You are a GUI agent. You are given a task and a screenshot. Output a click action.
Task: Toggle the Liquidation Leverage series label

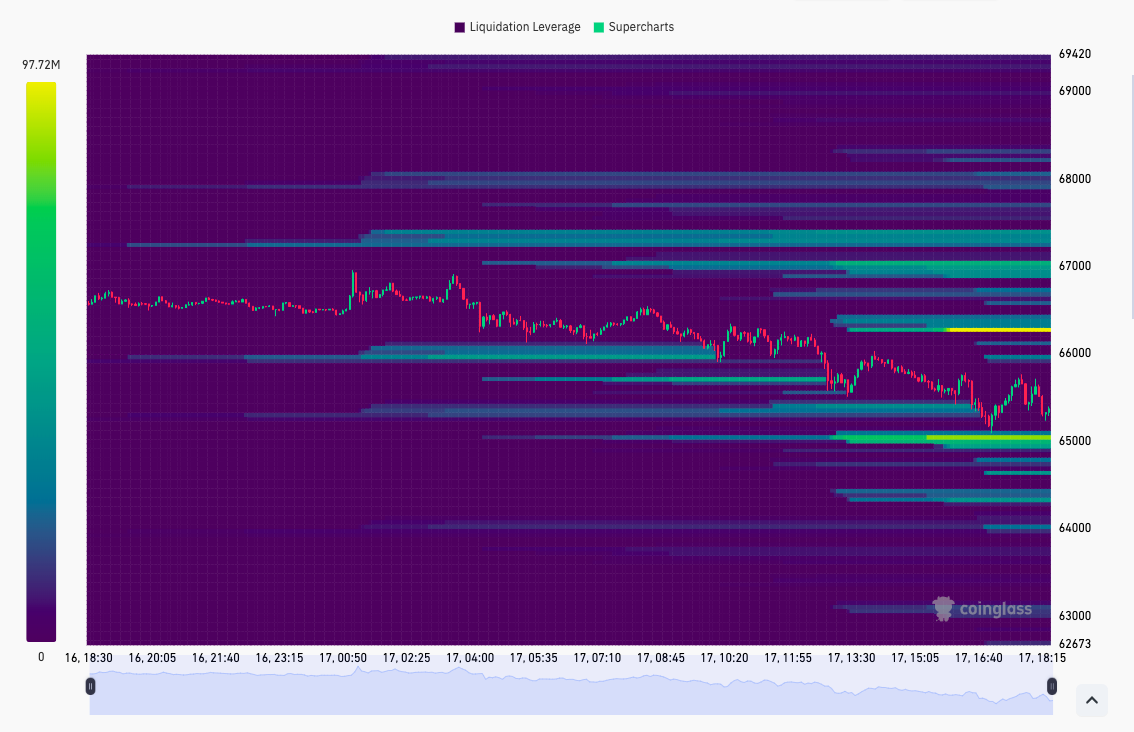[x=524, y=27]
